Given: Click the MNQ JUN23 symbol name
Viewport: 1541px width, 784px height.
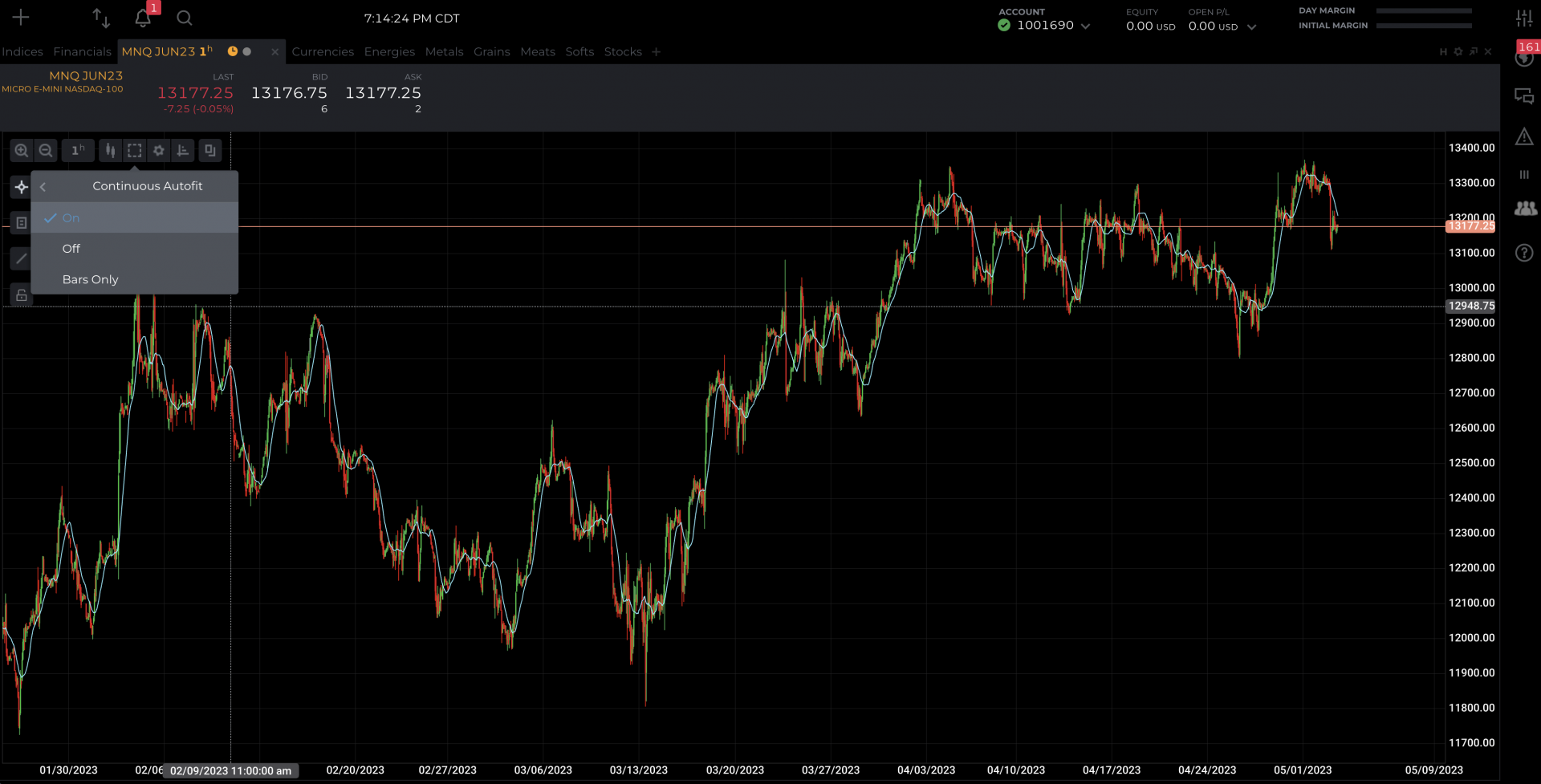Looking at the screenshot, I should 86,75.
